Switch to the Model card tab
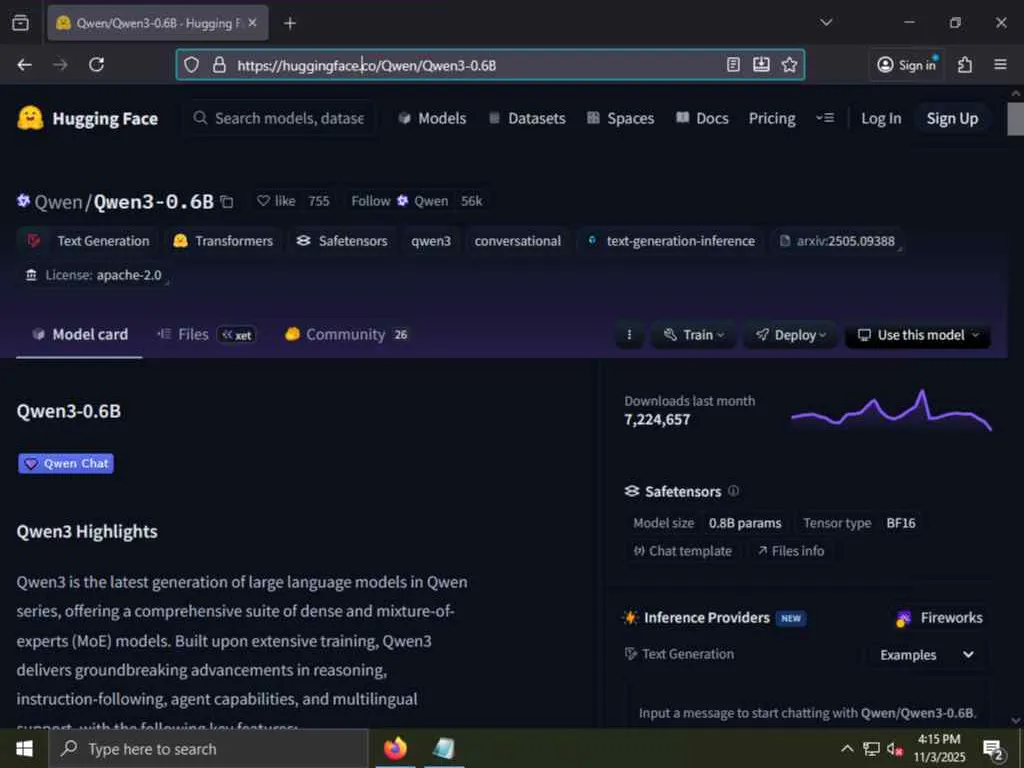 point(80,334)
